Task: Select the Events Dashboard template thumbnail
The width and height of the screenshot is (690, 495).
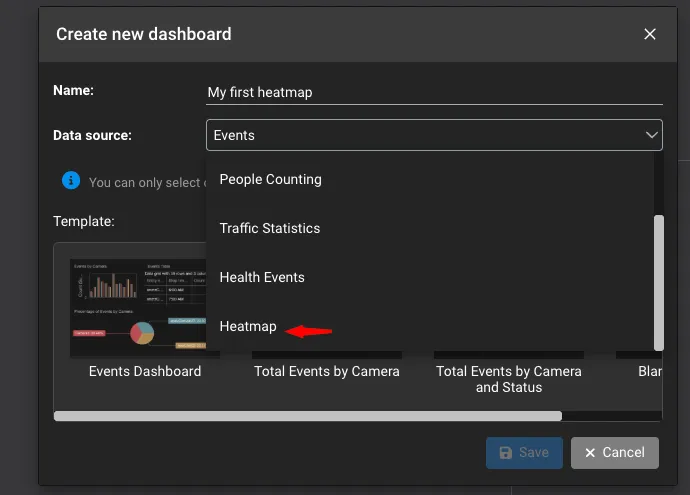Action: [x=138, y=308]
